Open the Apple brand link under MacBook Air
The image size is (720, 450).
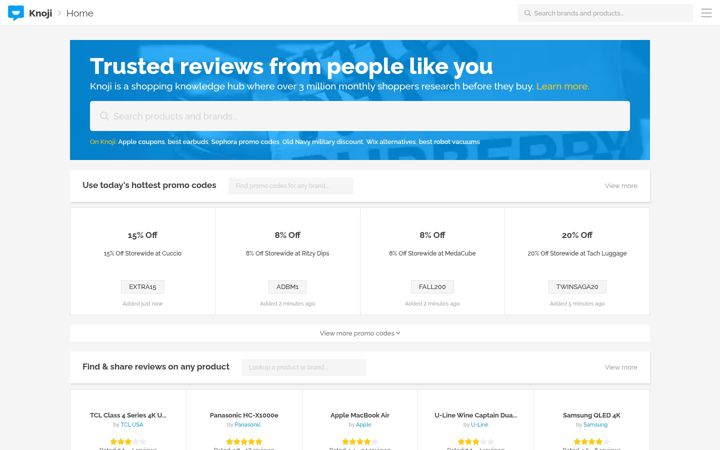(363, 425)
